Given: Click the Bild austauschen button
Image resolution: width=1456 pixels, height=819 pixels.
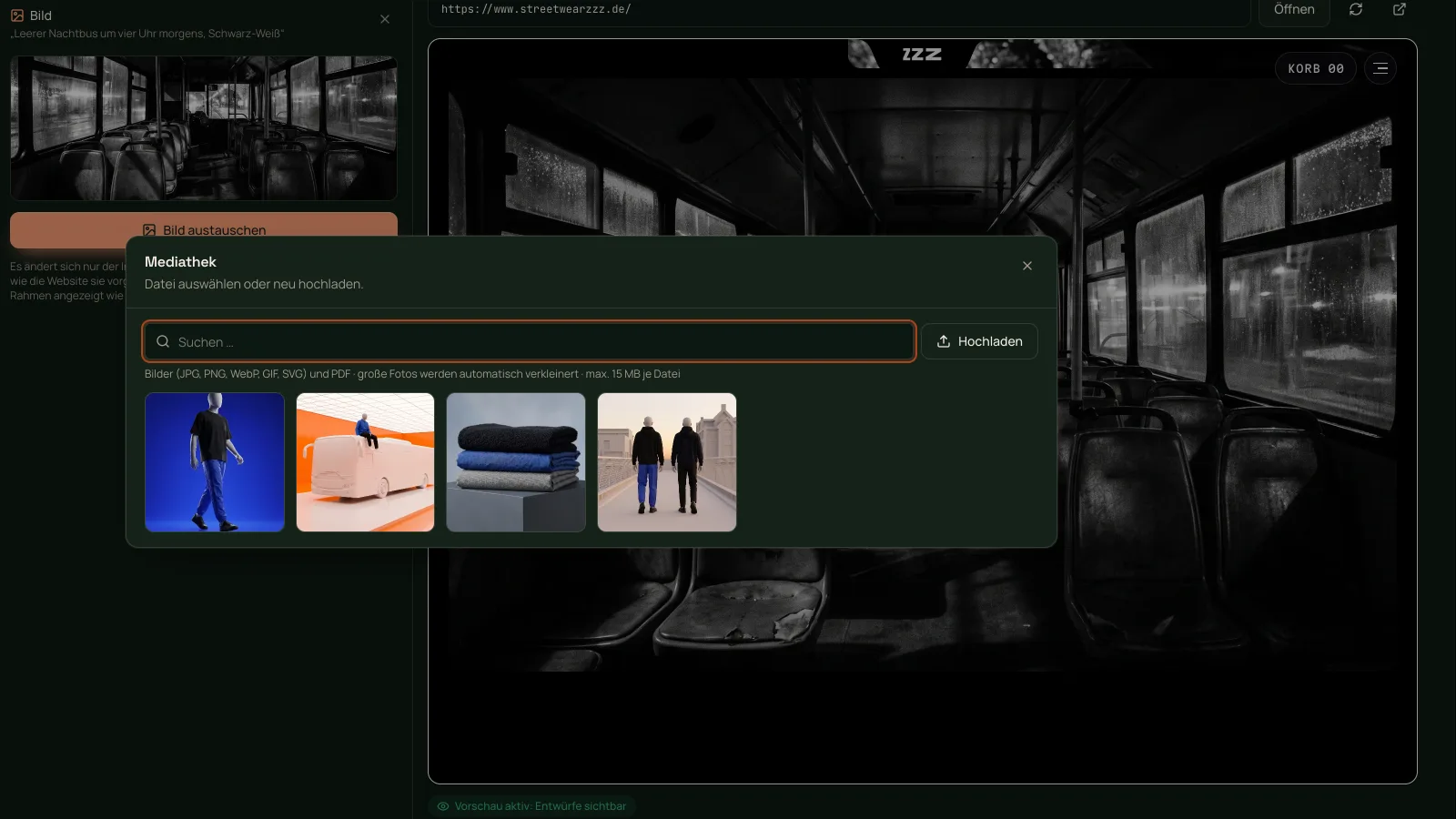Looking at the screenshot, I should (x=204, y=230).
